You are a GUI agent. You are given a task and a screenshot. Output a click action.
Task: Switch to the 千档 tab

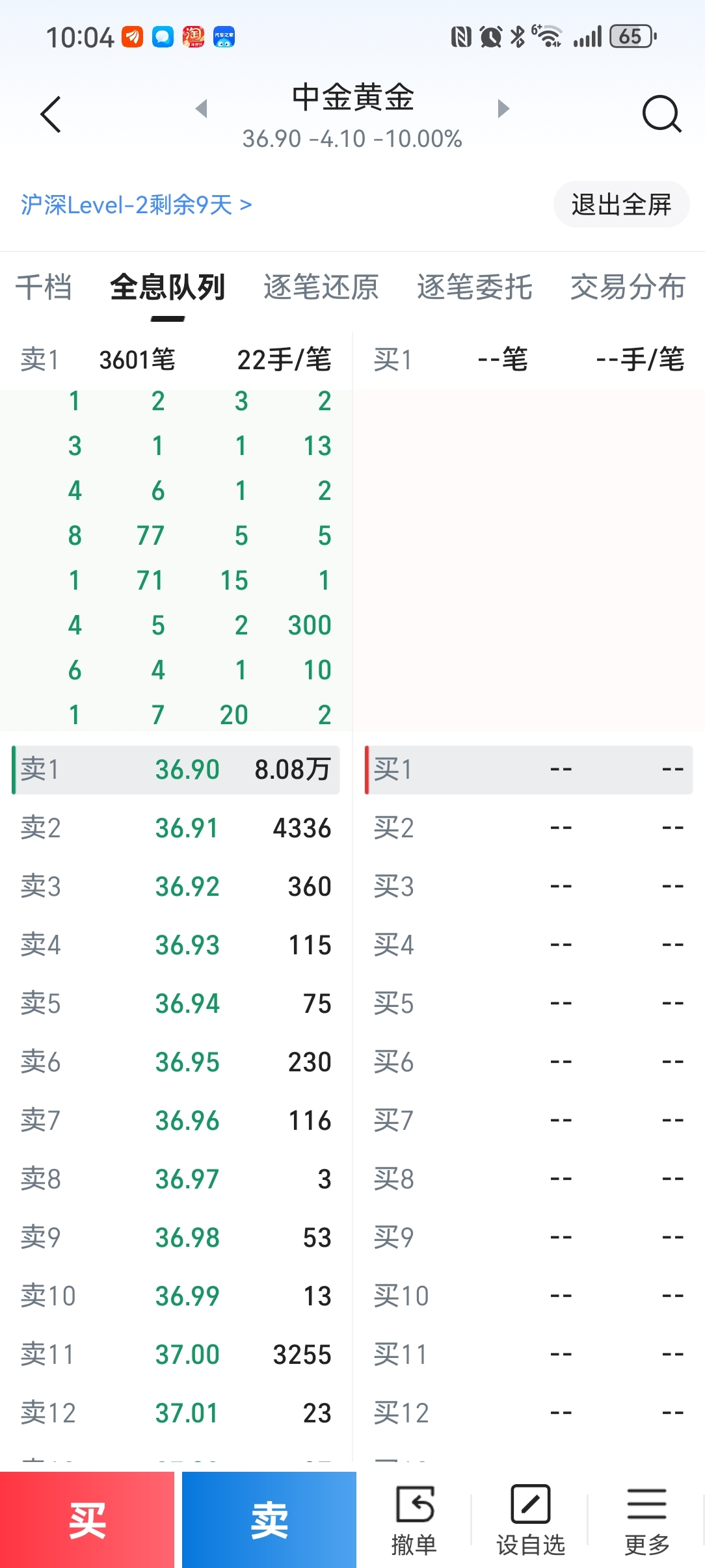44,287
